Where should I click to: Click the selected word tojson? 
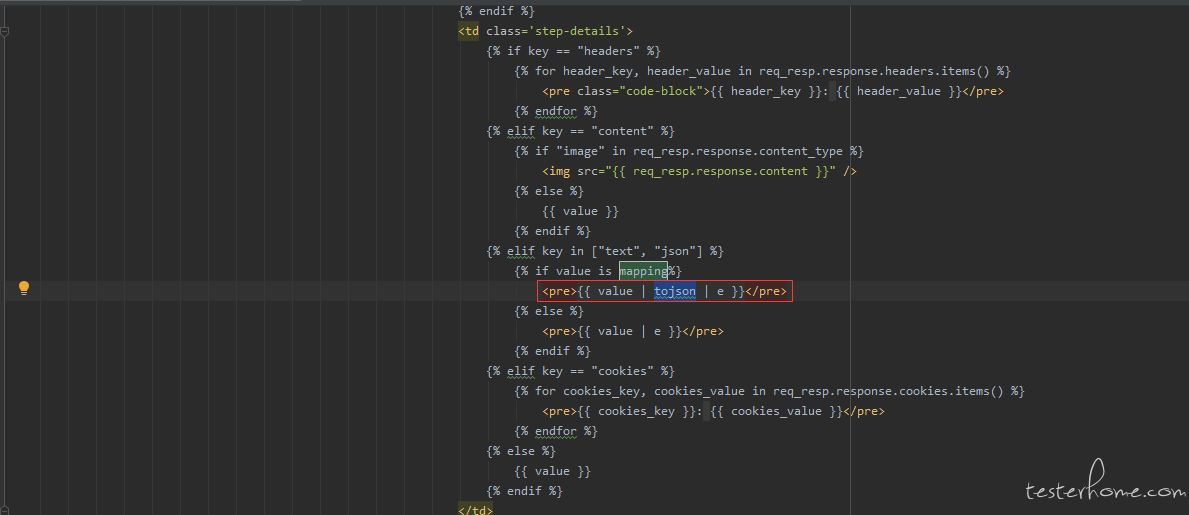pos(675,291)
